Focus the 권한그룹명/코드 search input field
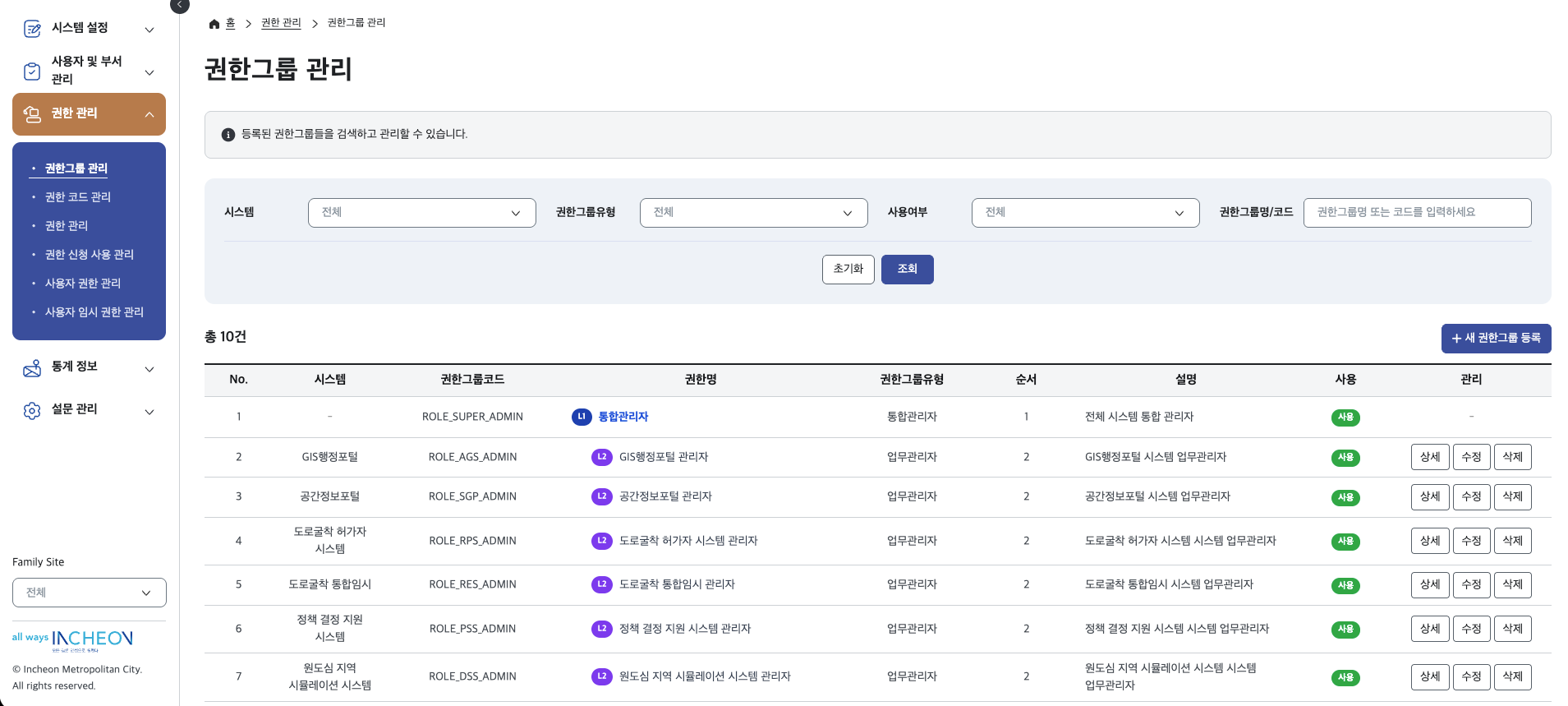This screenshot has width=1568, height=706. pyautogui.click(x=1417, y=213)
